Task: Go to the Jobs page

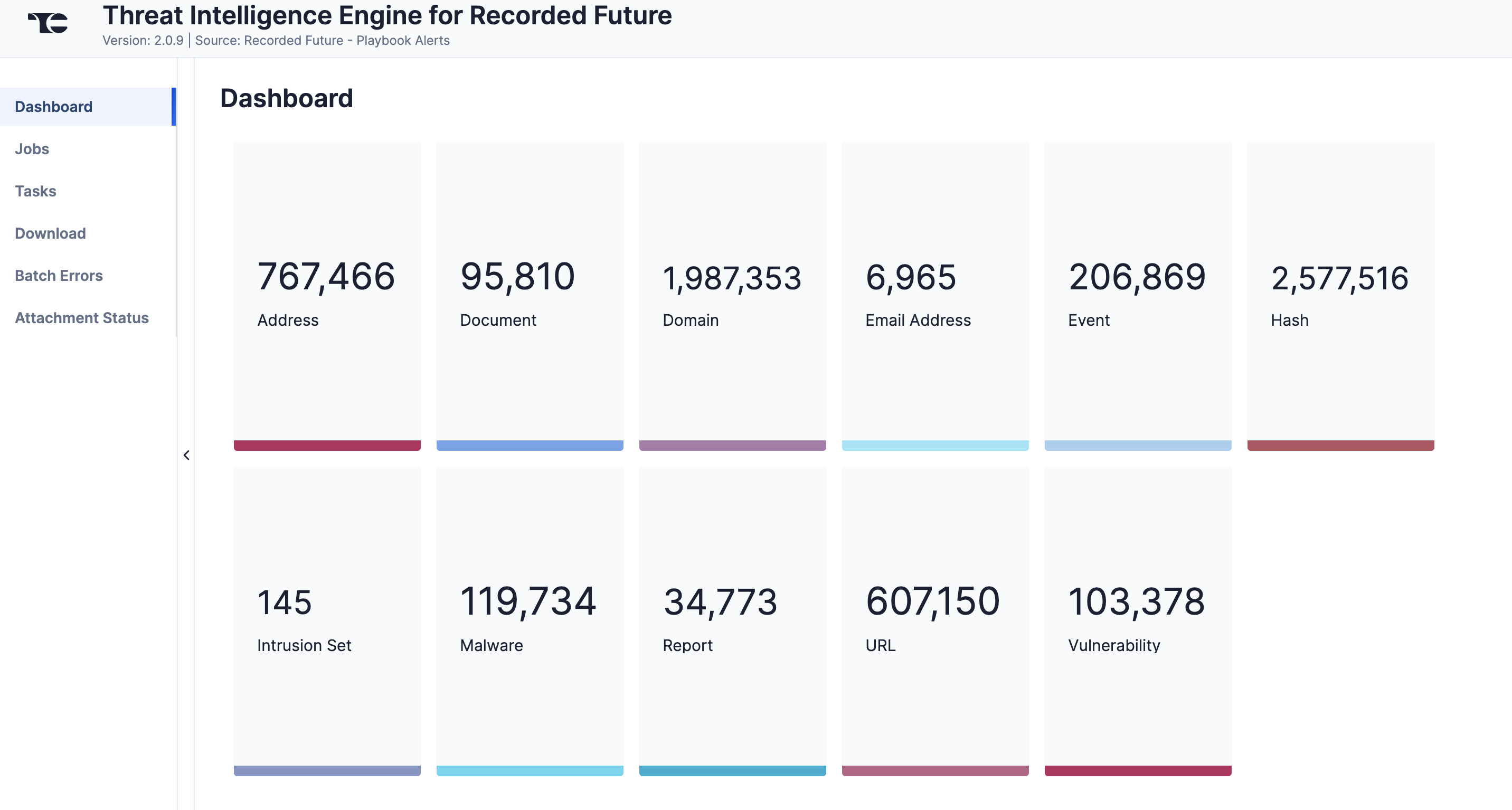Action: tap(32, 149)
